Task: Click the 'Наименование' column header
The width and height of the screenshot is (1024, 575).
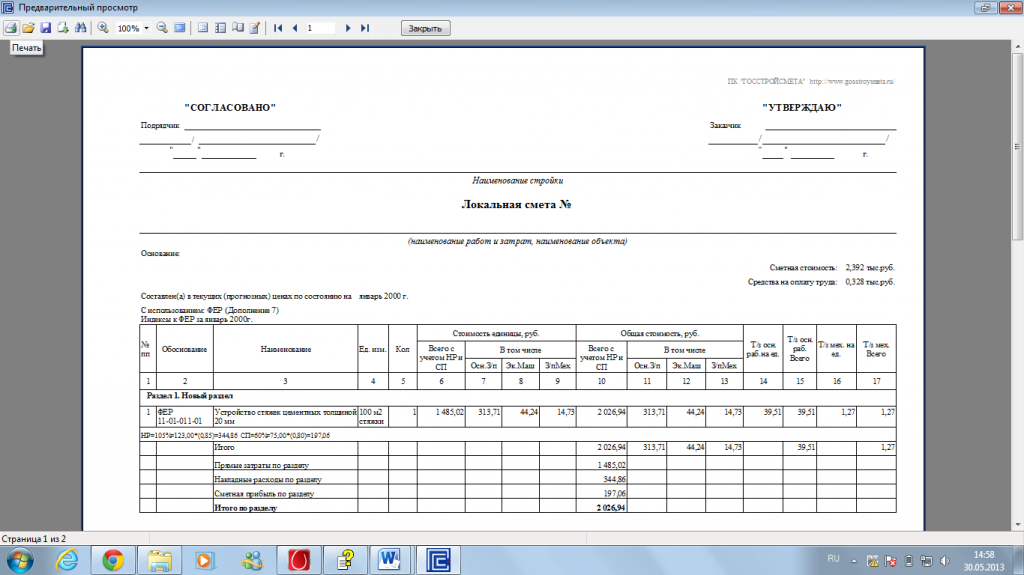Action: click(x=285, y=349)
